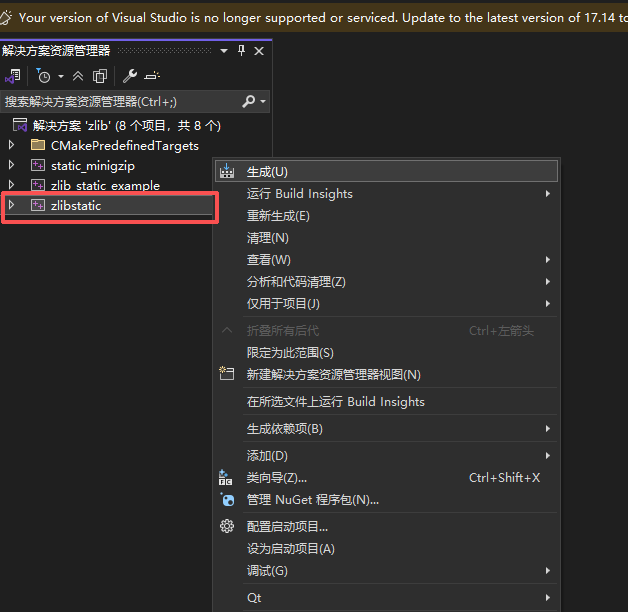This screenshot has height=612, width=628.
Task: Open pending changes filter clock icon
Action: click(x=43, y=76)
